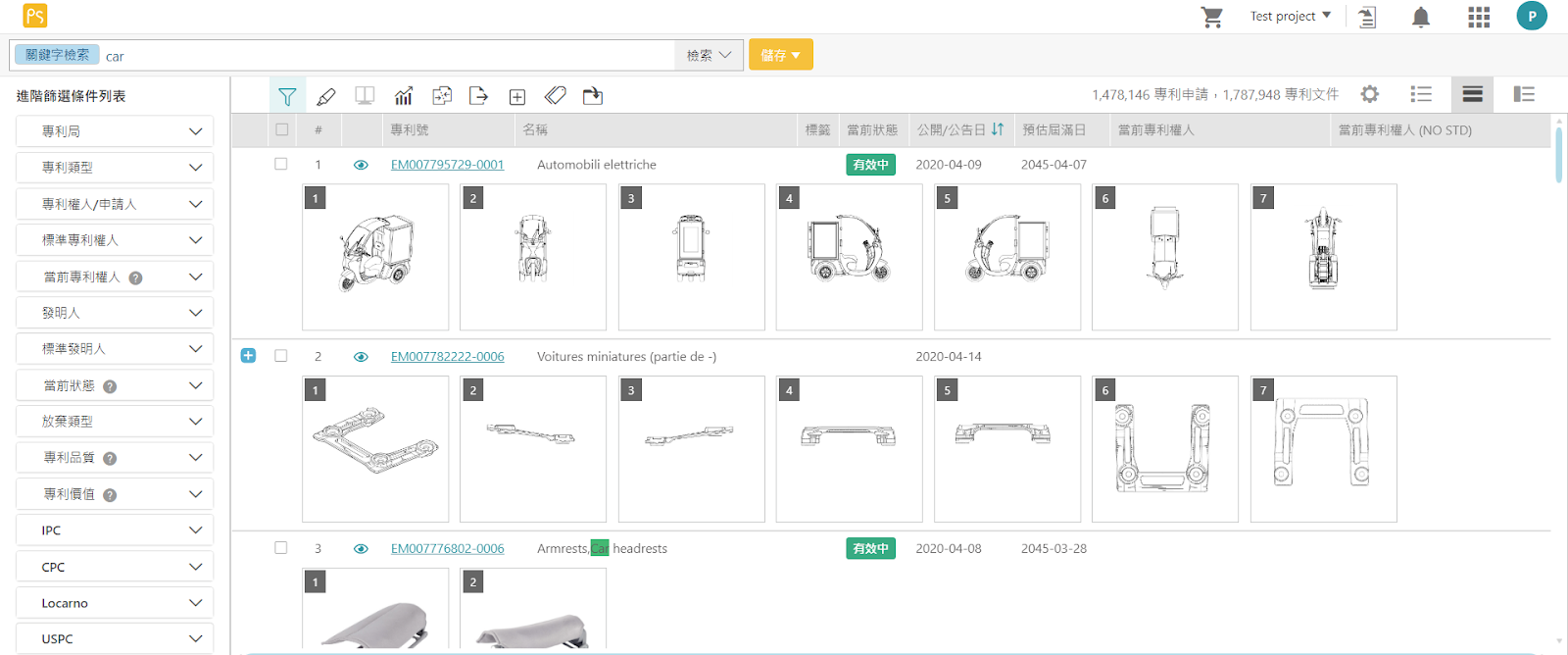Expand the CPC filter

(x=115, y=567)
